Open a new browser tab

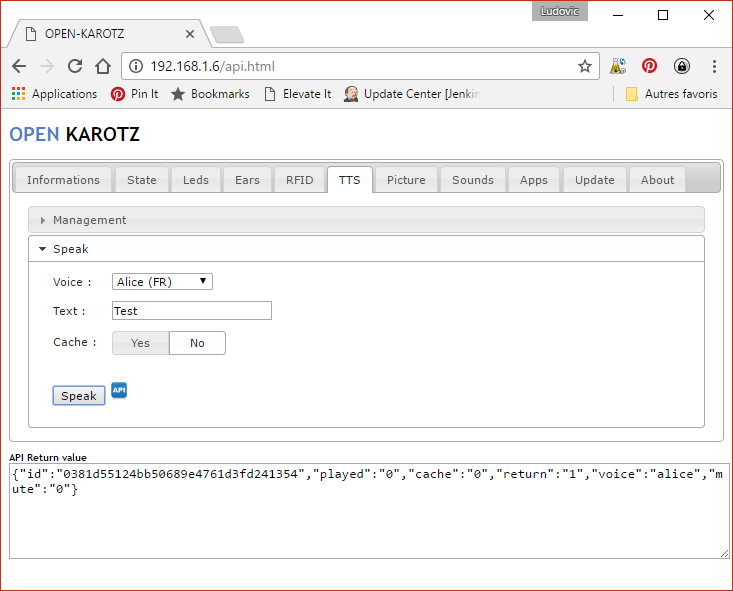coord(227,35)
